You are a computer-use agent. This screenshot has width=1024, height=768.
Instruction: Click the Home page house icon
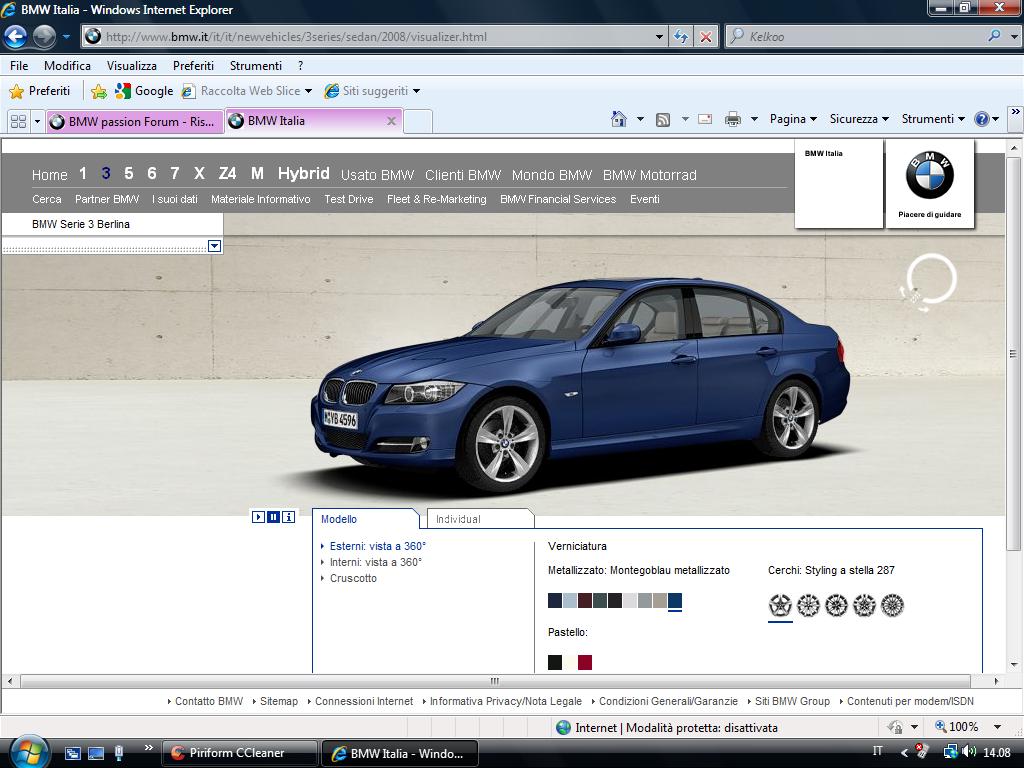(x=618, y=119)
